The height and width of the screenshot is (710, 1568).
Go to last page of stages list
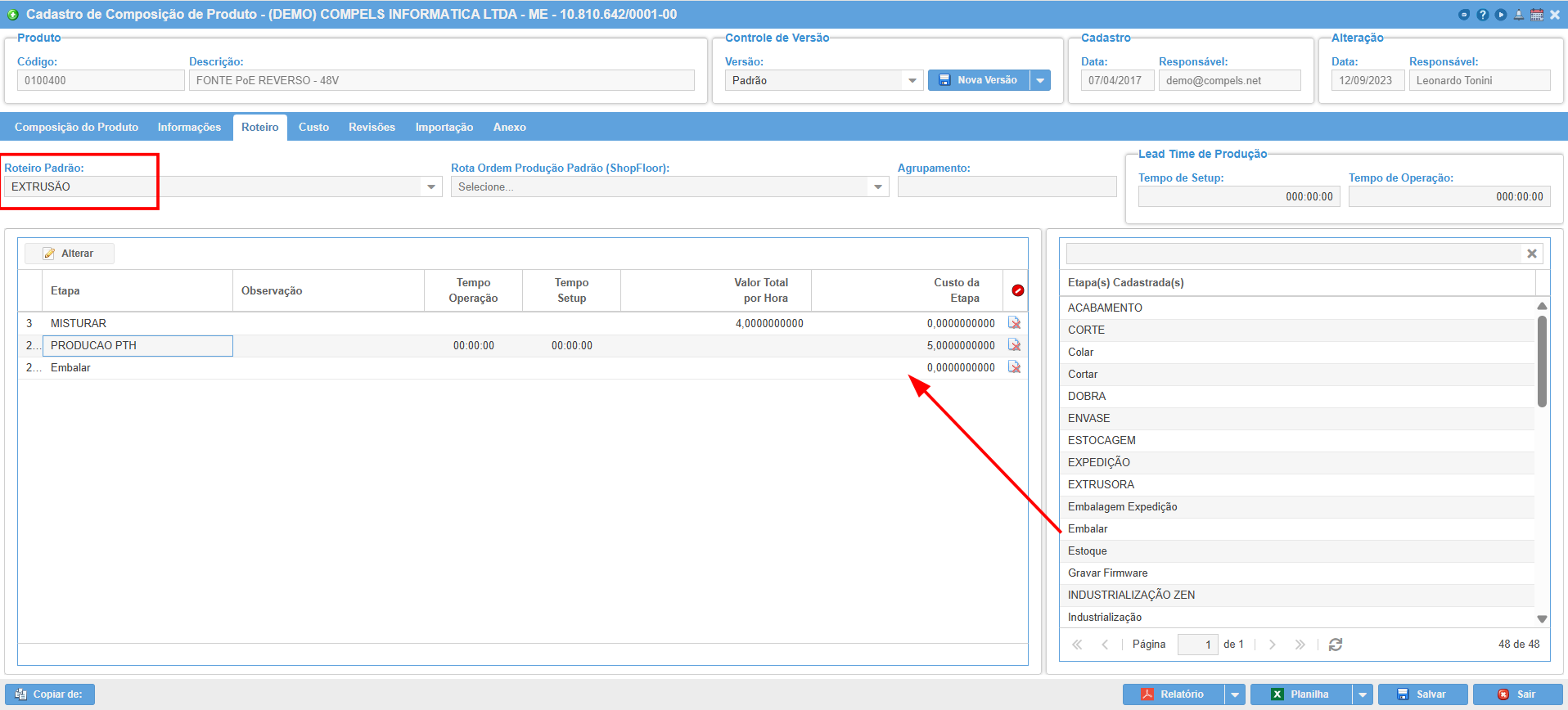pyautogui.click(x=1300, y=645)
